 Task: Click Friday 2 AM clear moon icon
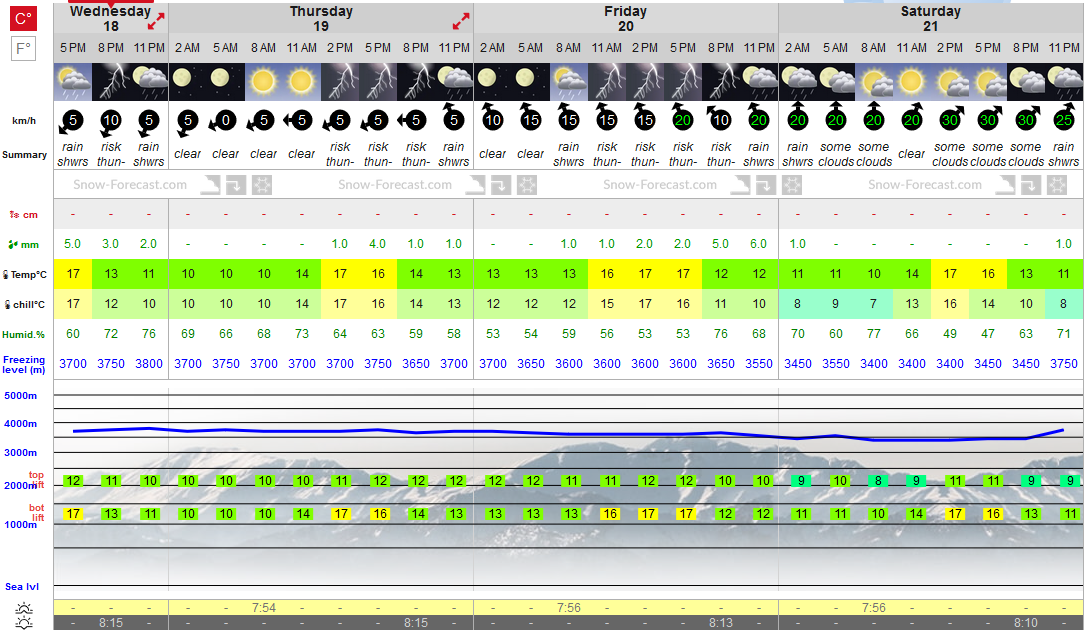pos(492,82)
